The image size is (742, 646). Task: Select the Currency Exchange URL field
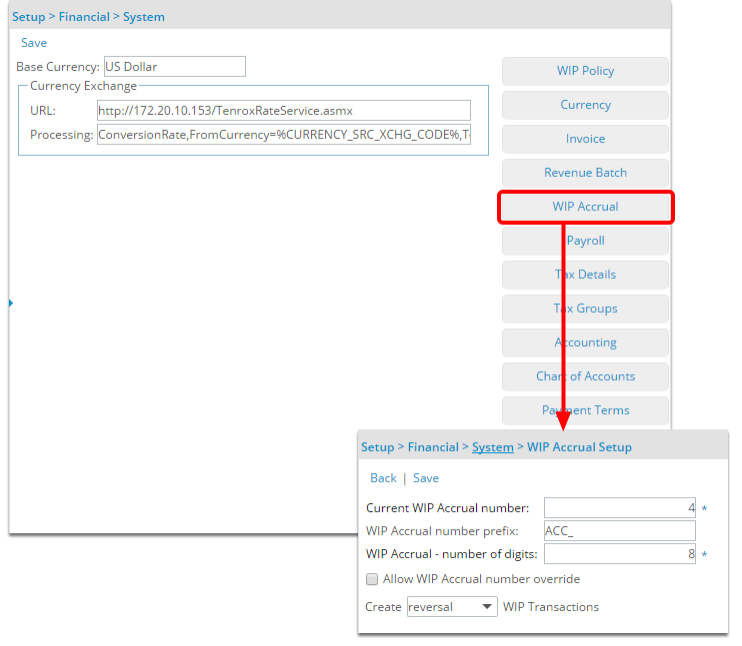[x=283, y=110]
